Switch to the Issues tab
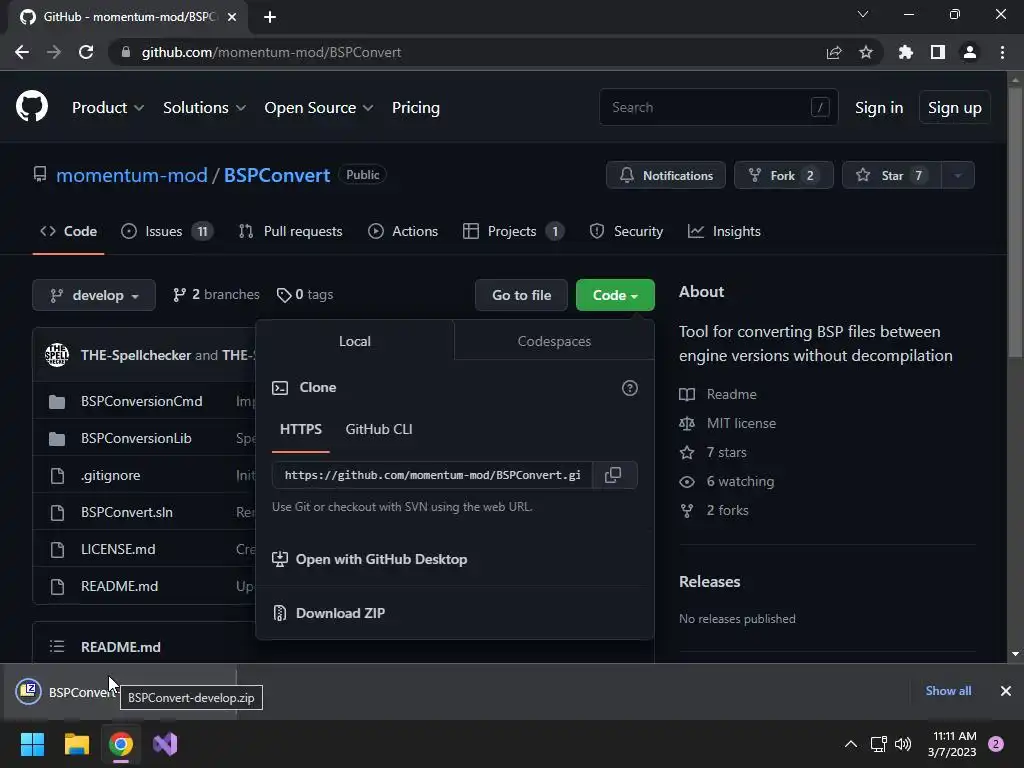Screen dimensions: 1024x768 [x=167, y=231]
